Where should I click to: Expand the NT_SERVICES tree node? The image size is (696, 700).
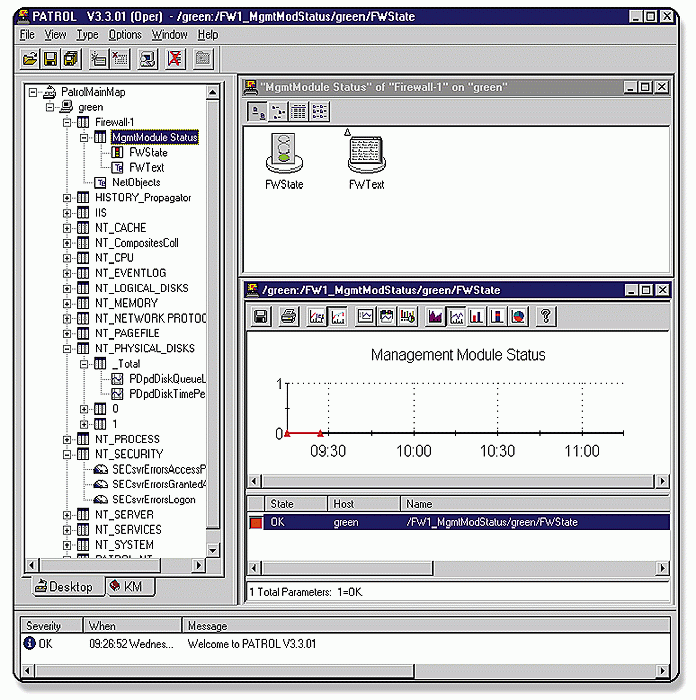pos(67,530)
